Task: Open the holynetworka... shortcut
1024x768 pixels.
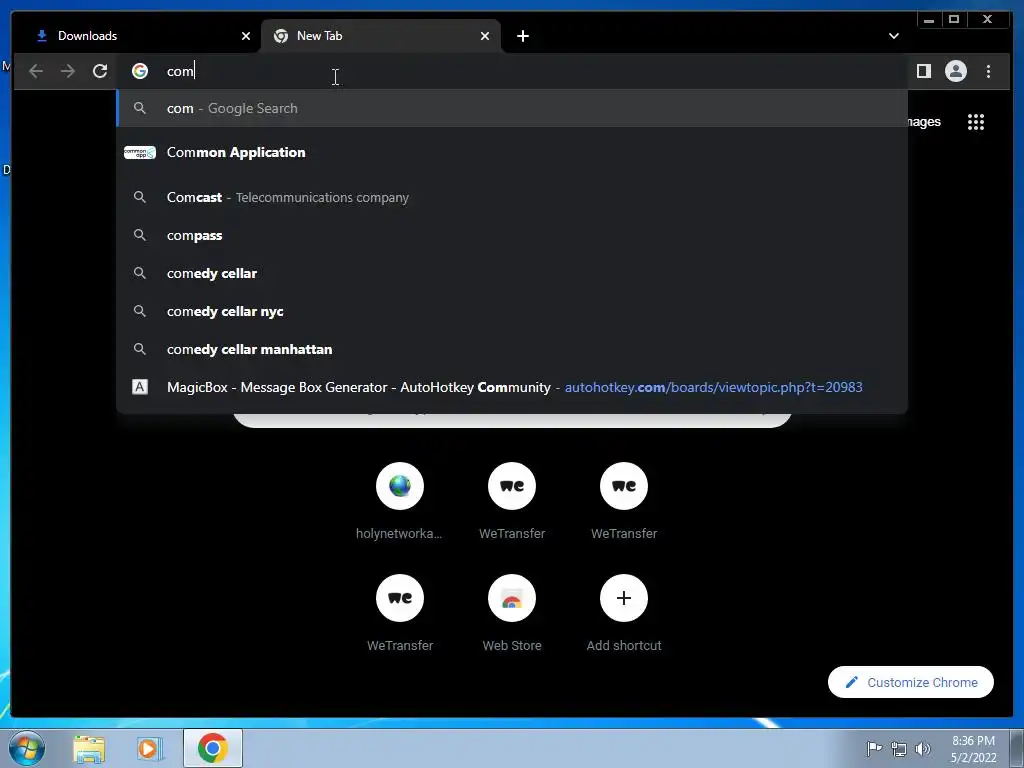Action: pyautogui.click(x=400, y=502)
